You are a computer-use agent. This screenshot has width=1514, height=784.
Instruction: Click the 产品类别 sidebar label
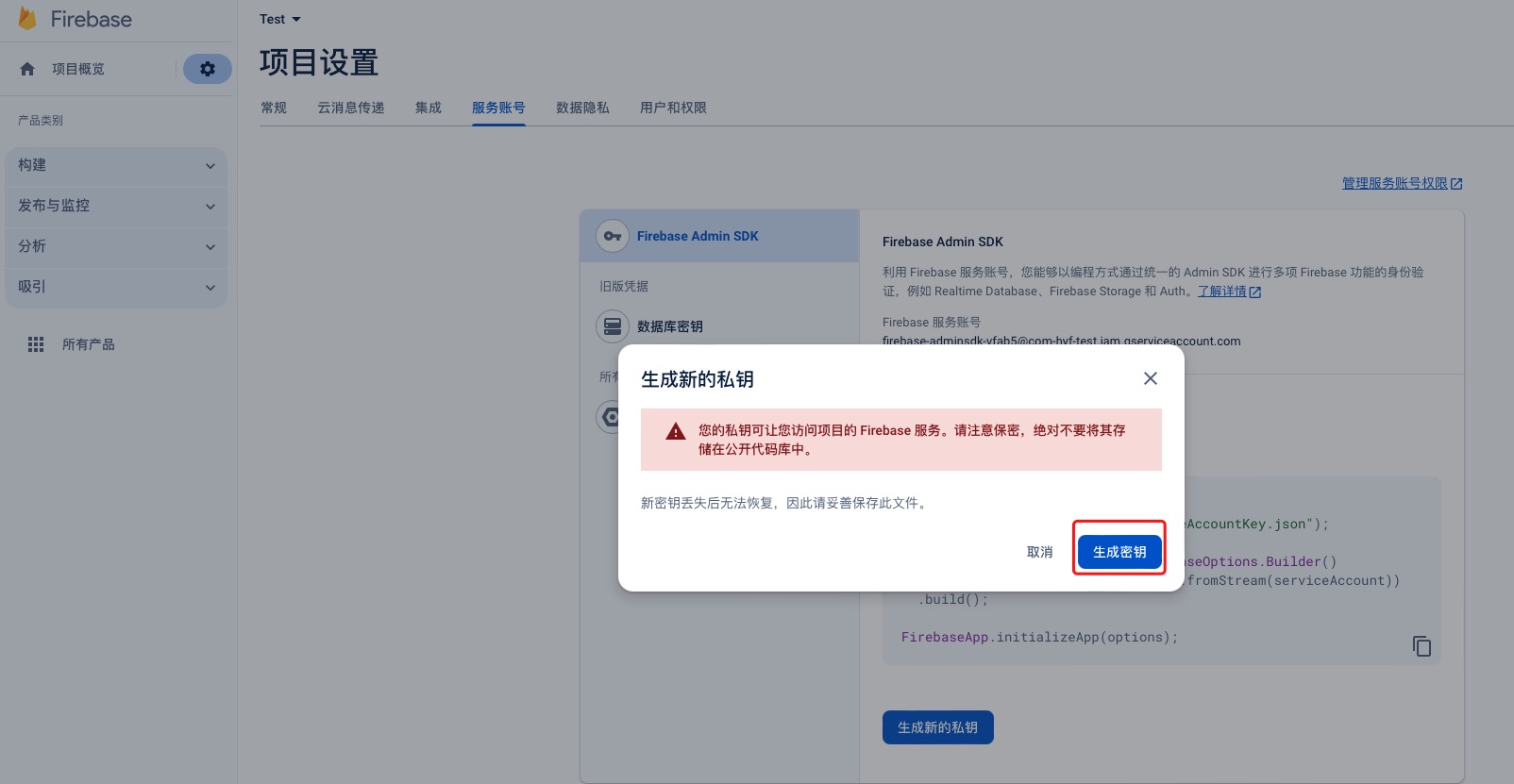click(x=41, y=121)
